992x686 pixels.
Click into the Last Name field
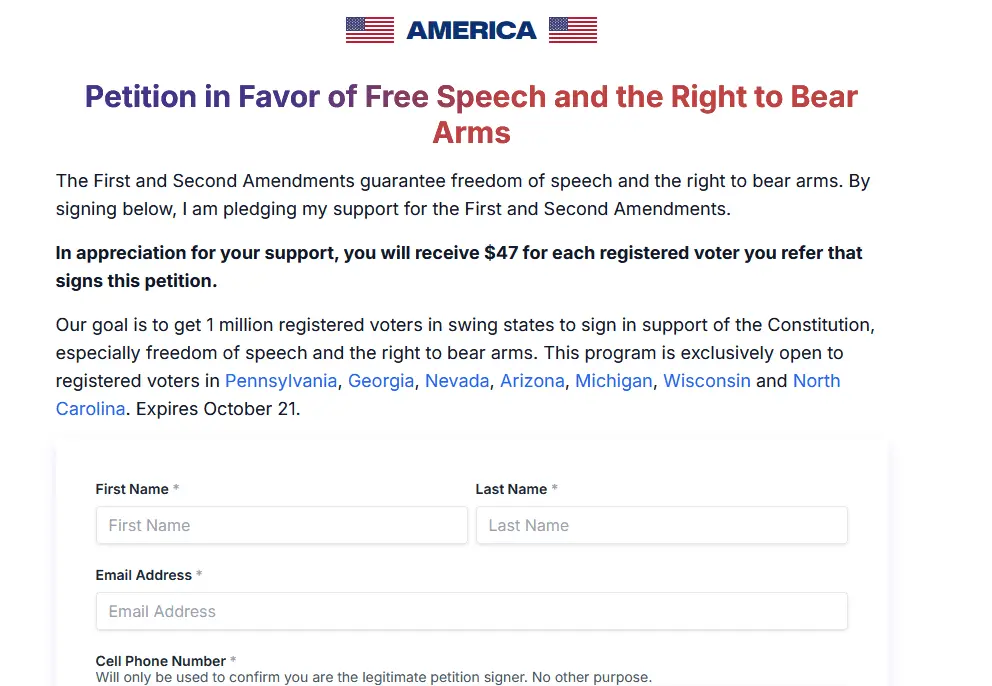(661, 525)
